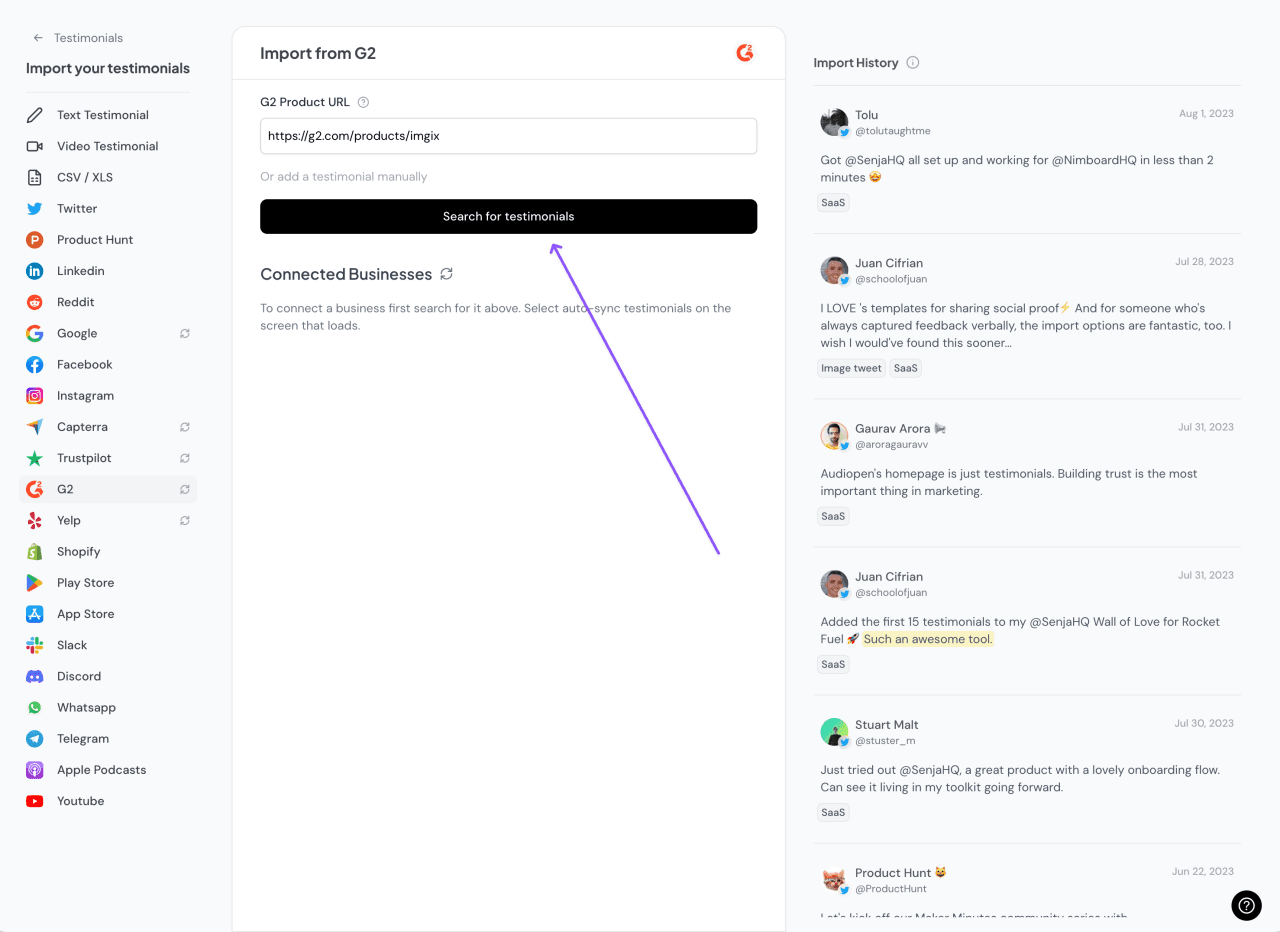1280x932 pixels.
Task: Click the Slack logo icon
Action: pos(35,645)
